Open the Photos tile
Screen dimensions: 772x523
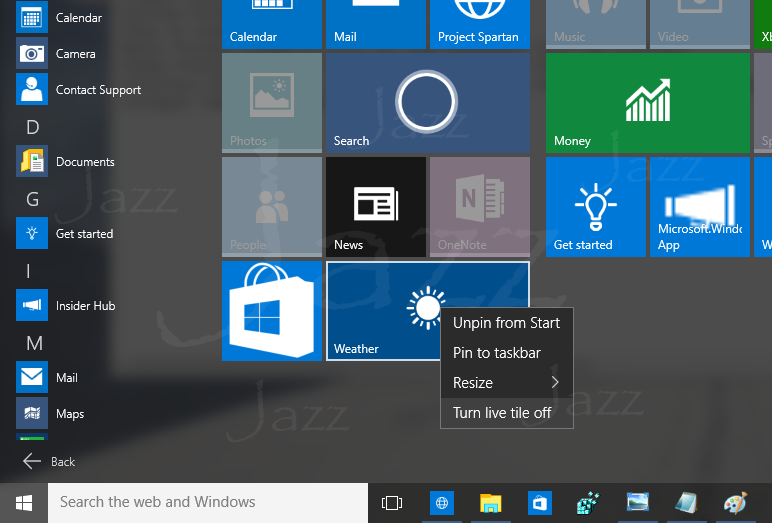[272, 103]
